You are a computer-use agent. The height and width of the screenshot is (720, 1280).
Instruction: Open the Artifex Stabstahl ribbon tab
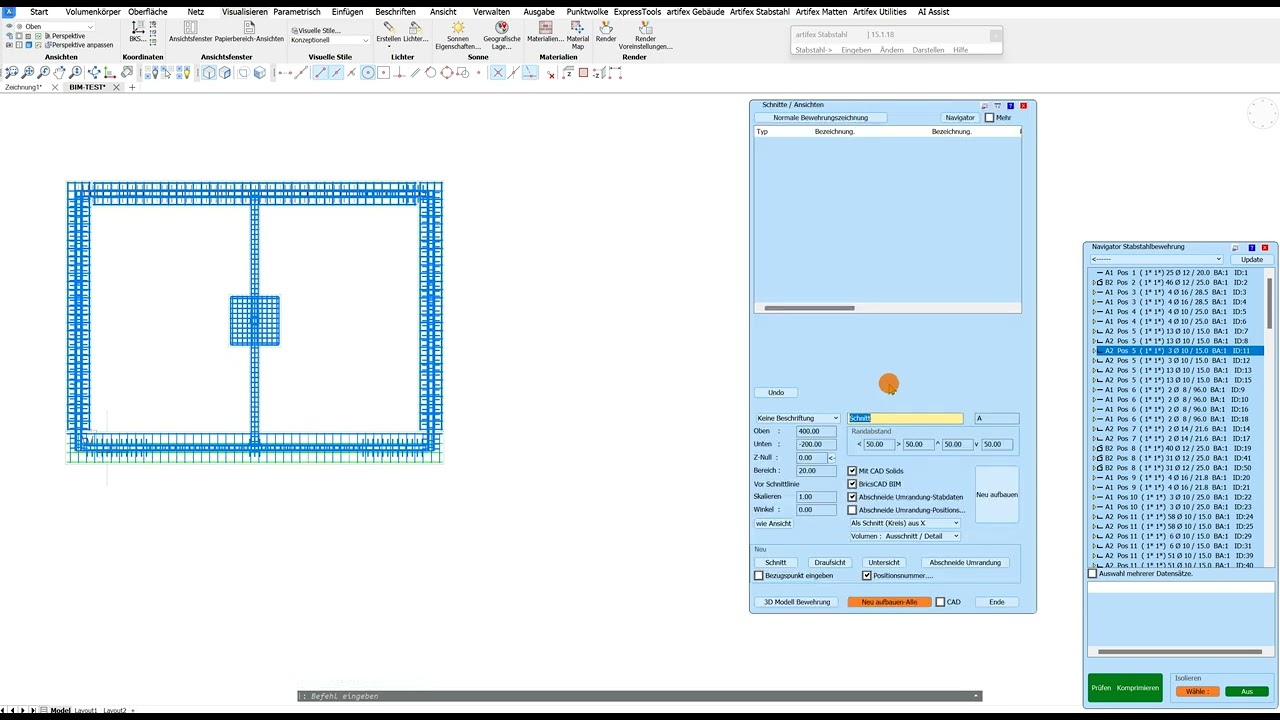pos(759,12)
